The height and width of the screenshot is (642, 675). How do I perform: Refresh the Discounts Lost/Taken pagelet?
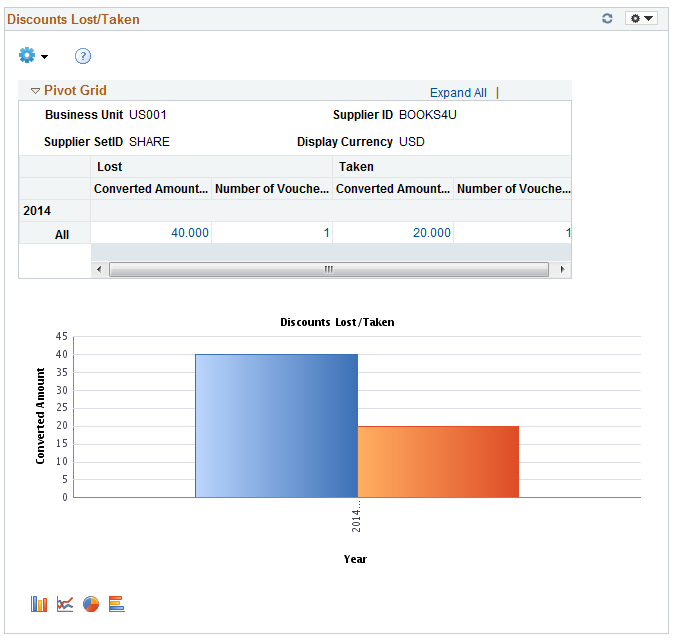pos(607,19)
